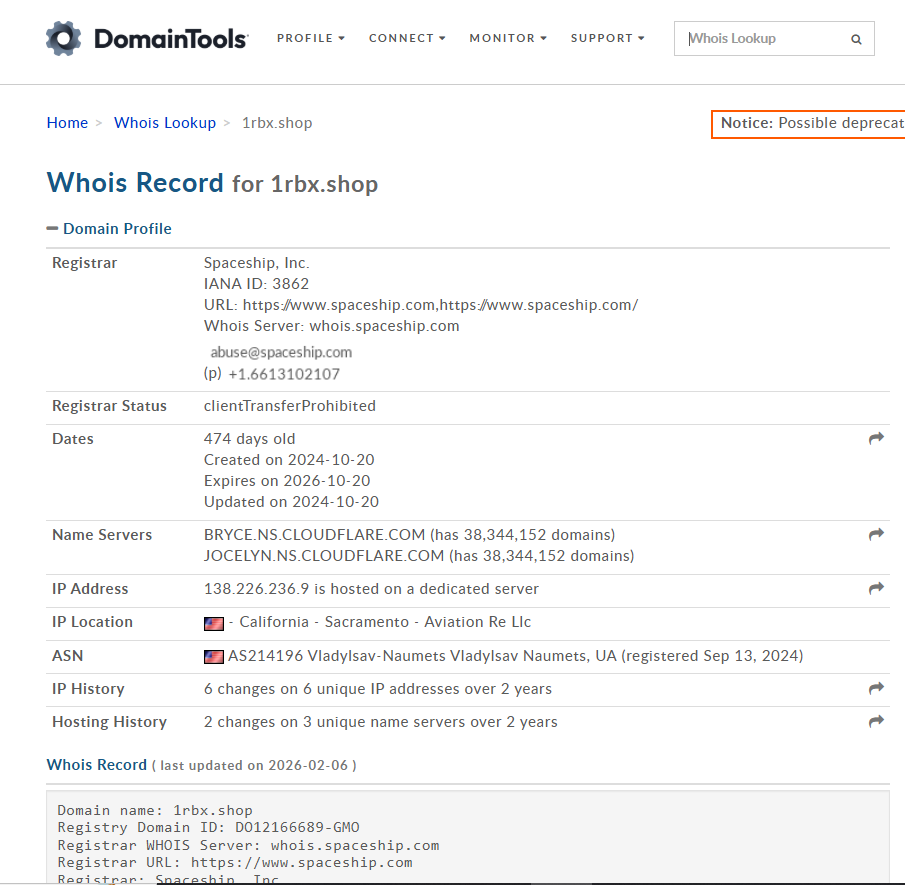
Task: Click phone number +1.6613102107
Action: coord(284,374)
